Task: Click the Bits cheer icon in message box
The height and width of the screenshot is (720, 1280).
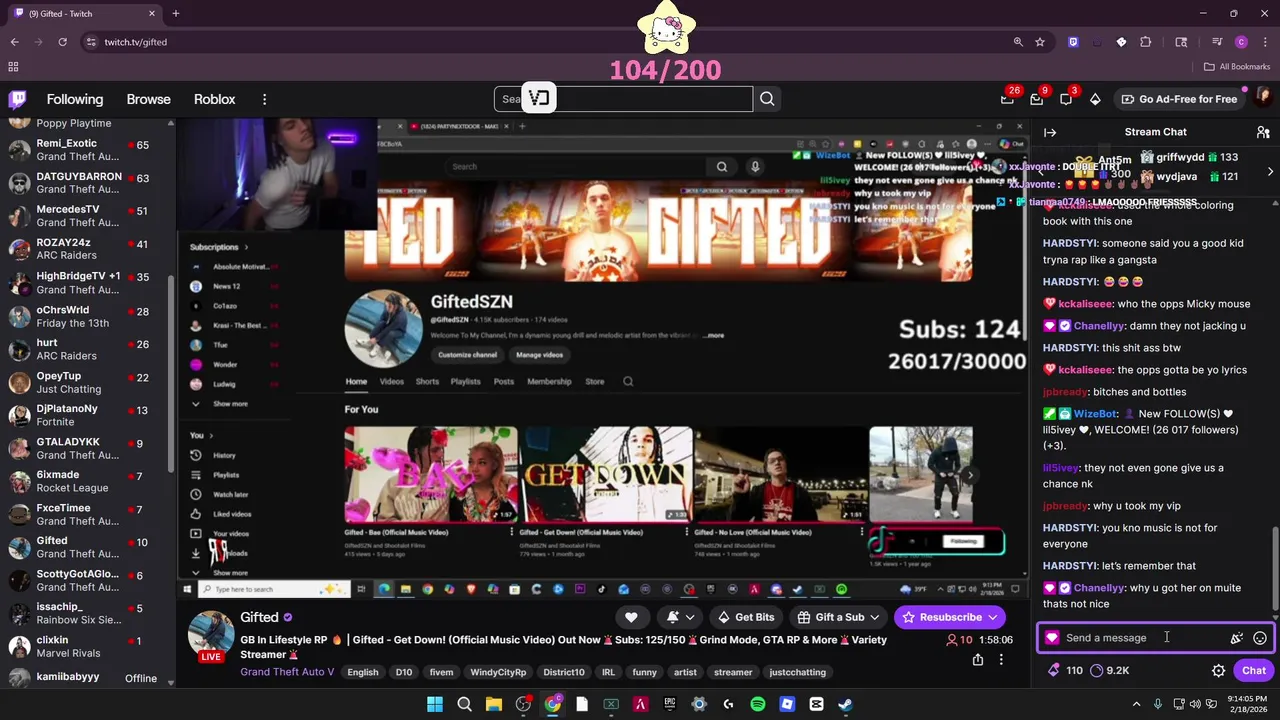Action: (x=1237, y=638)
